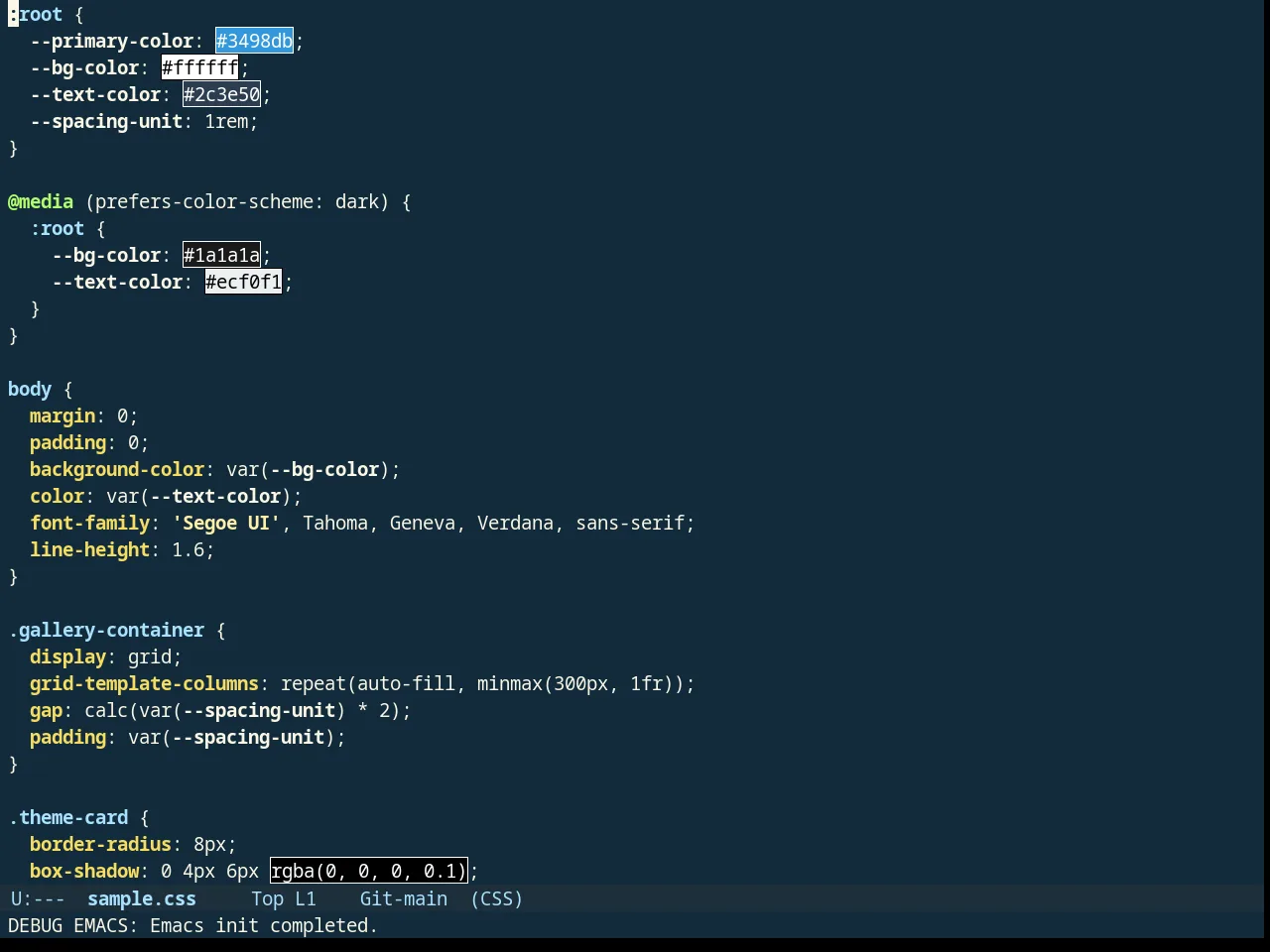Image resolution: width=1270 pixels, height=952 pixels.
Task: Click the #1a1a1a dark bg color value
Action: click(x=221, y=255)
